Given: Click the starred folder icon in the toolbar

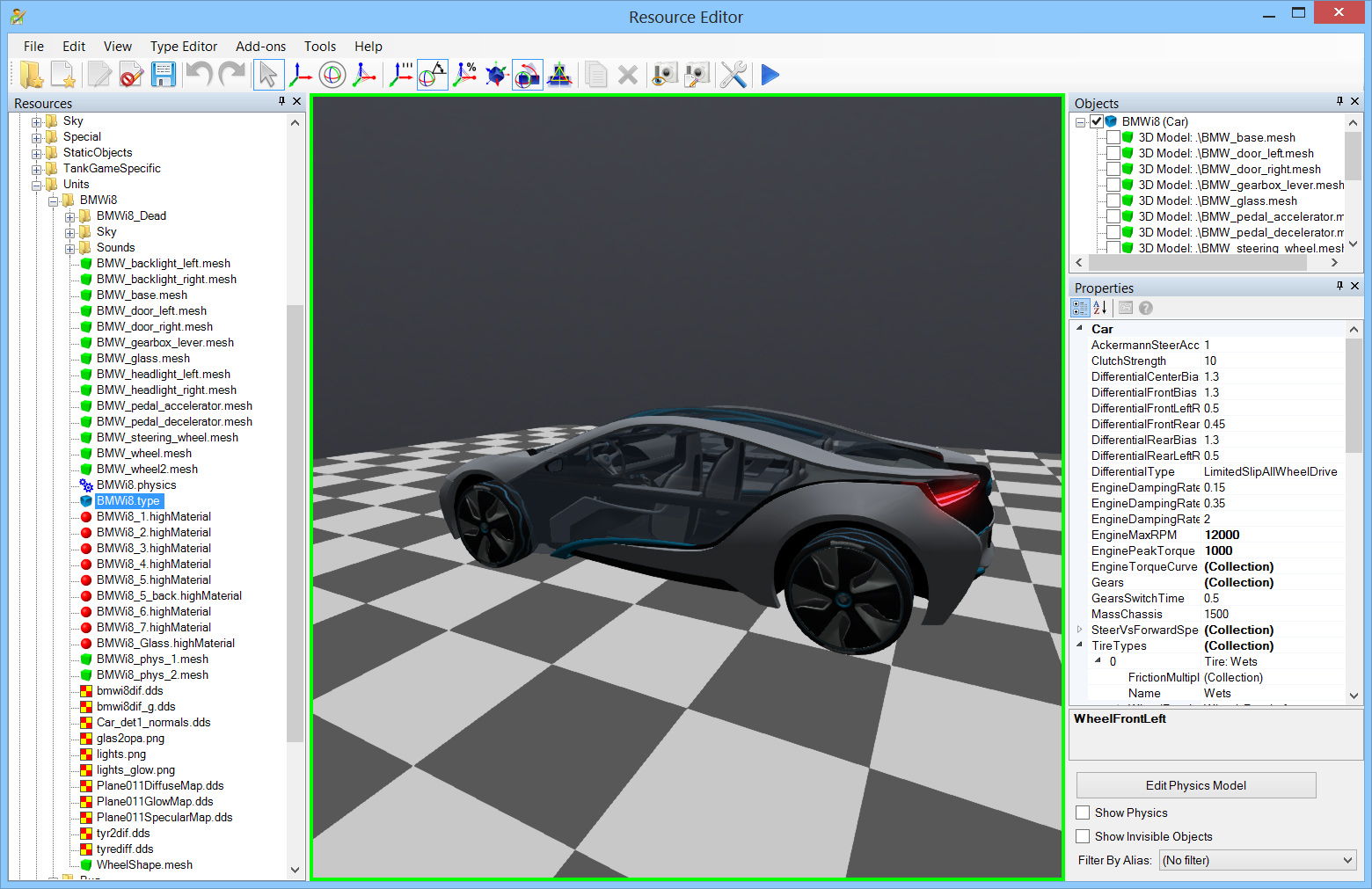Looking at the screenshot, I should (x=32, y=75).
